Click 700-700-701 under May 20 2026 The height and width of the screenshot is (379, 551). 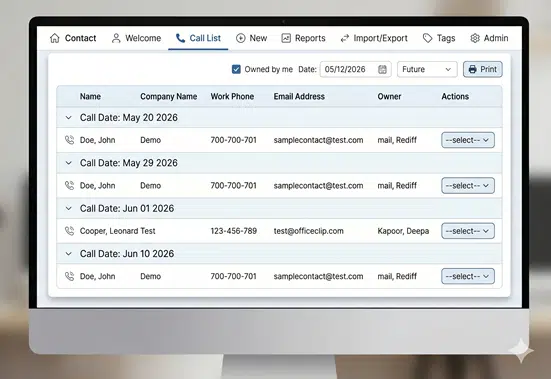(234, 140)
